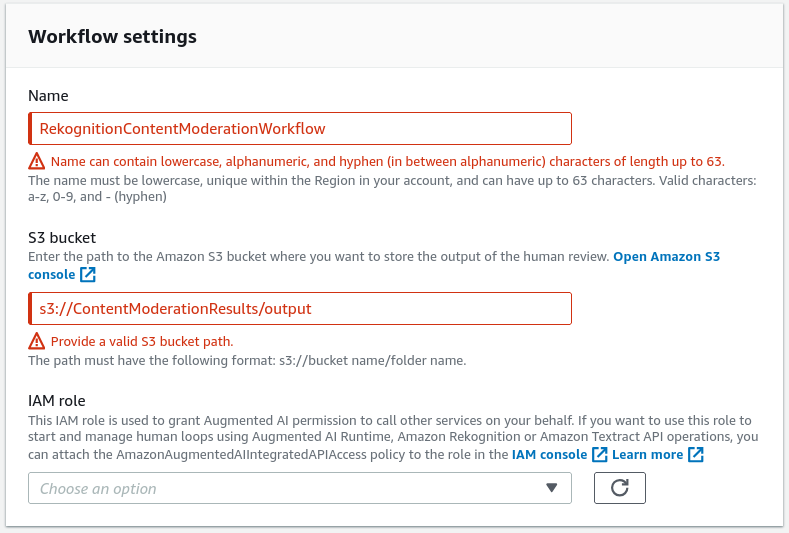This screenshot has height=533, width=789.
Task: Click the warning icon beside the Name error
Action: pos(36,161)
